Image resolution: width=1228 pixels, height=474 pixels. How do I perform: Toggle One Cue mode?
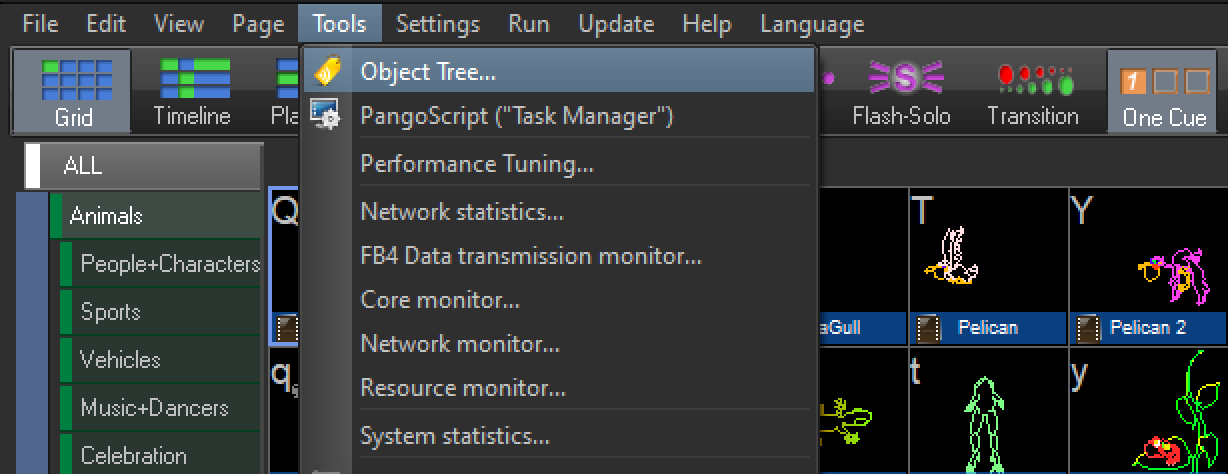click(1164, 92)
